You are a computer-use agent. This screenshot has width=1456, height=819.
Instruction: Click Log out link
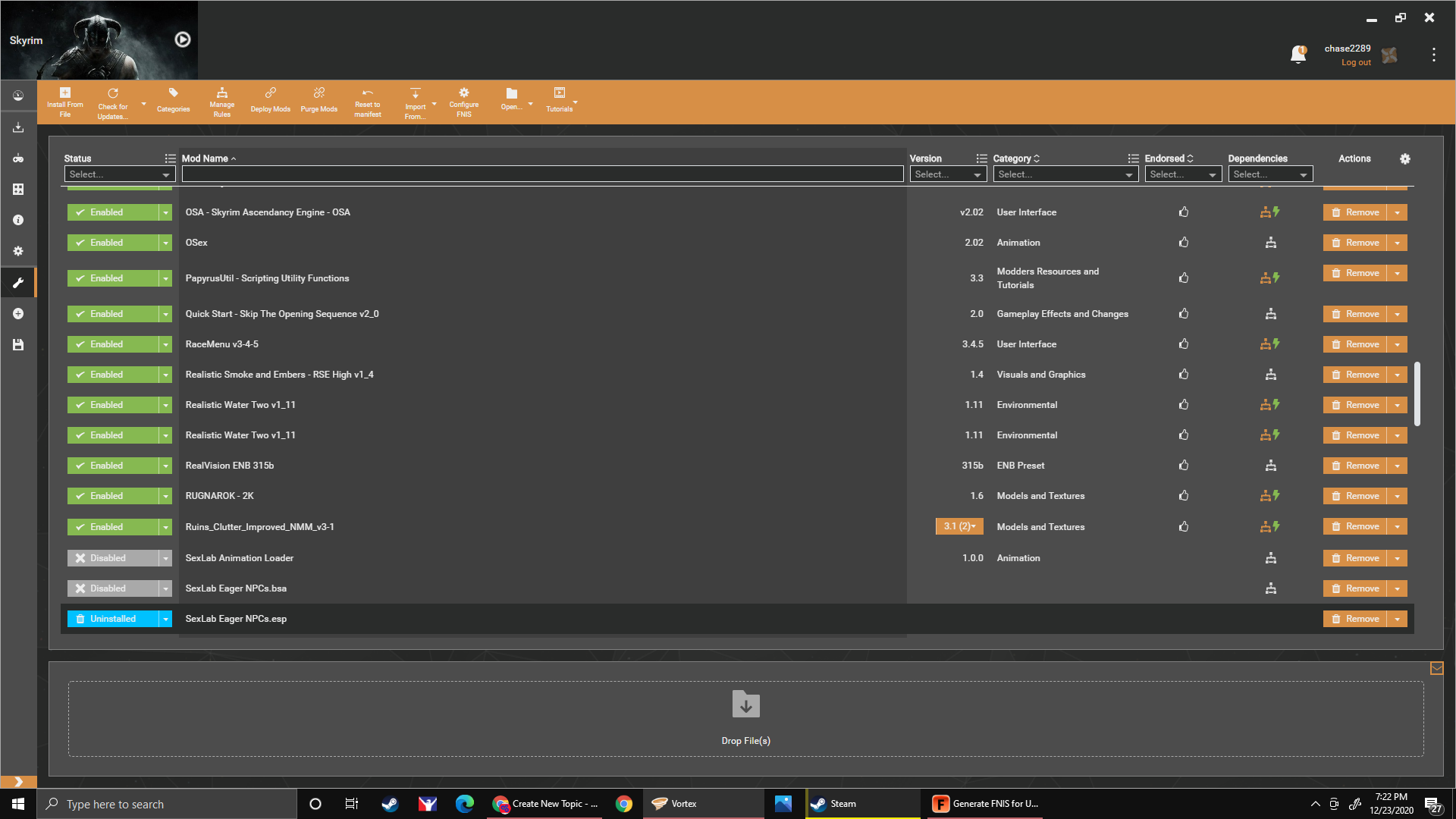(1356, 62)
